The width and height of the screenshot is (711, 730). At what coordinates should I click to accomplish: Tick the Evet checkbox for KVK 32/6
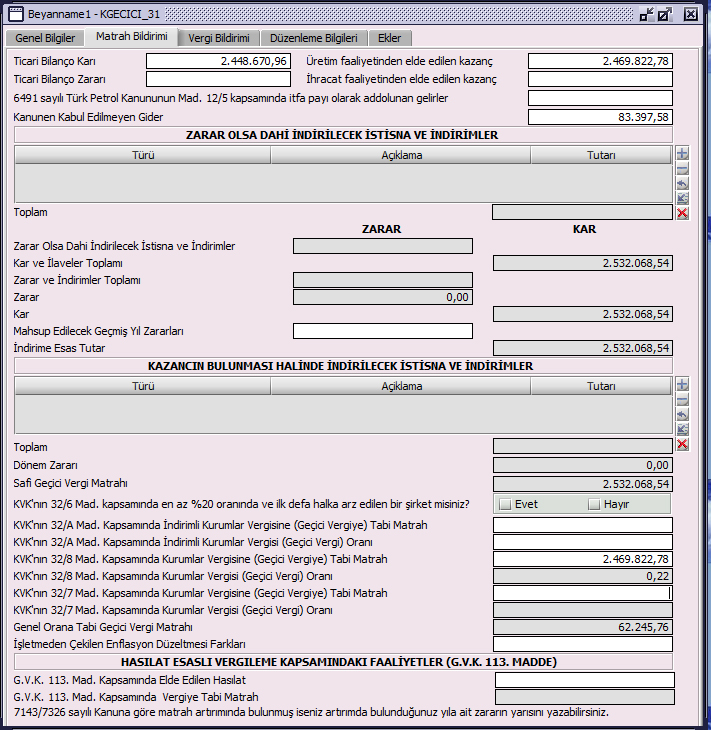point(505,504)
